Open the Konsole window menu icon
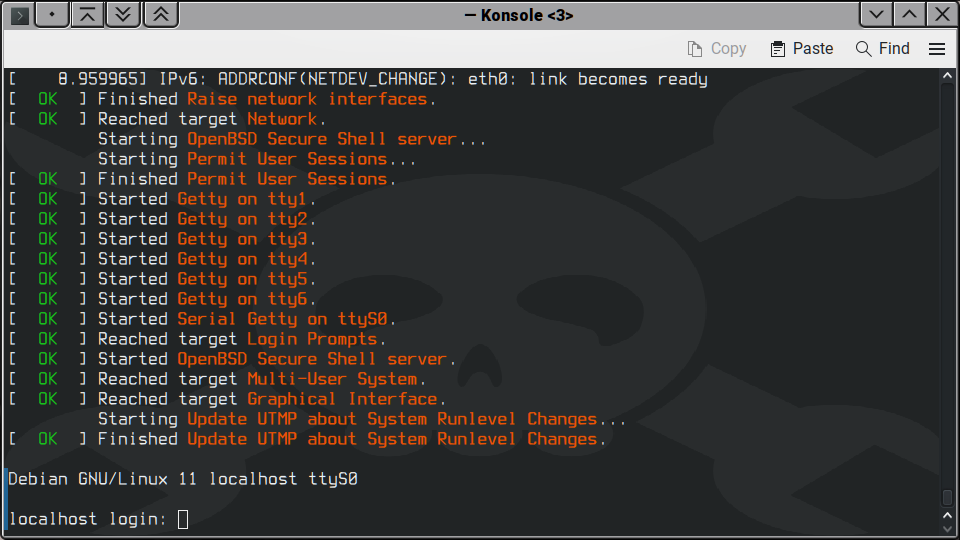The width and height of the screenshot is (960, 540). point(19,15)
